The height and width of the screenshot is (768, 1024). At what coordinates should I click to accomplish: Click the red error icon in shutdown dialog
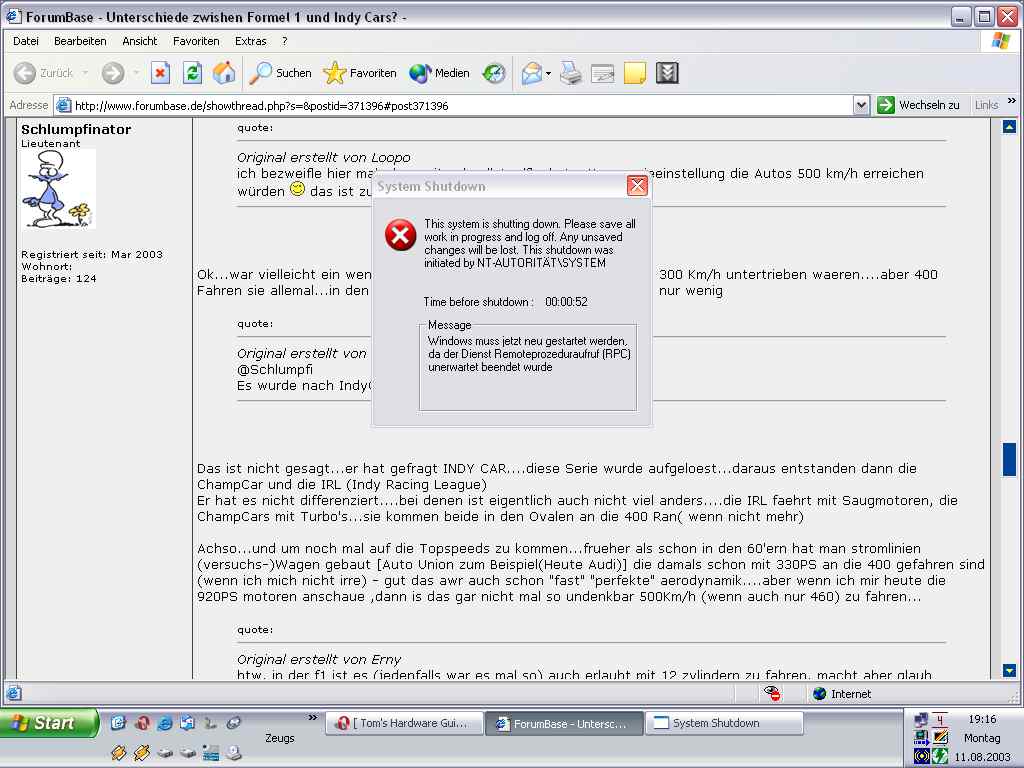pos(400,235)
